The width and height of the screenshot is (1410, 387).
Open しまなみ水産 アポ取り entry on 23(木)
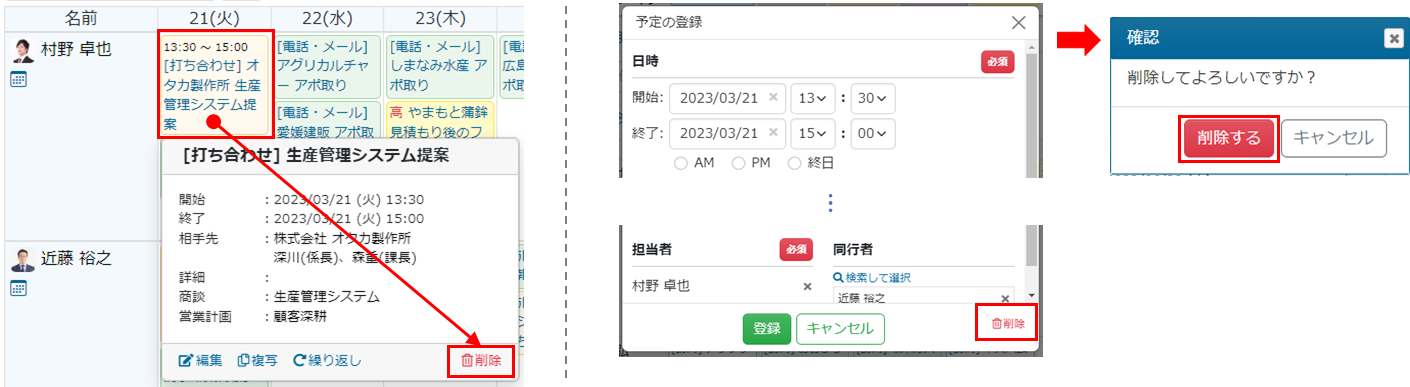click(439, 66)
